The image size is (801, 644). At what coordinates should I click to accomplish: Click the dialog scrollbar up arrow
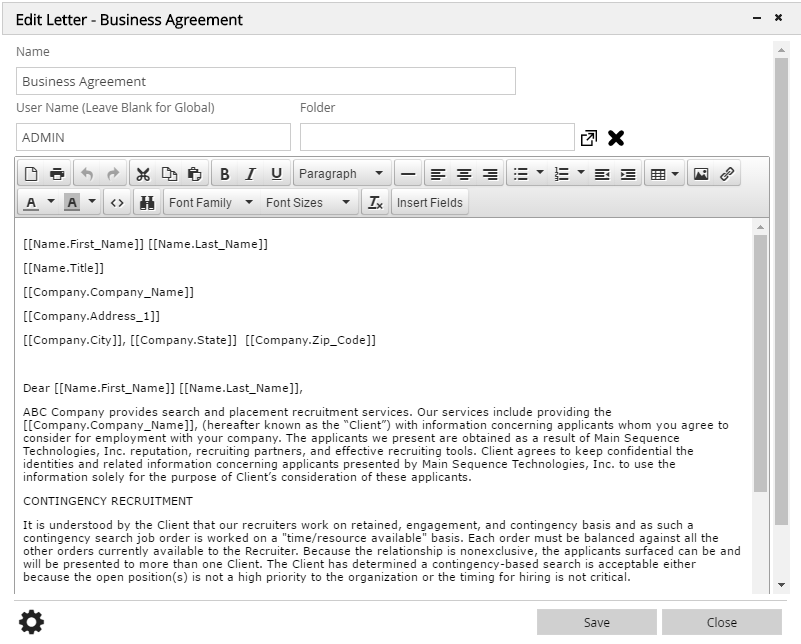tap(781, 50)
